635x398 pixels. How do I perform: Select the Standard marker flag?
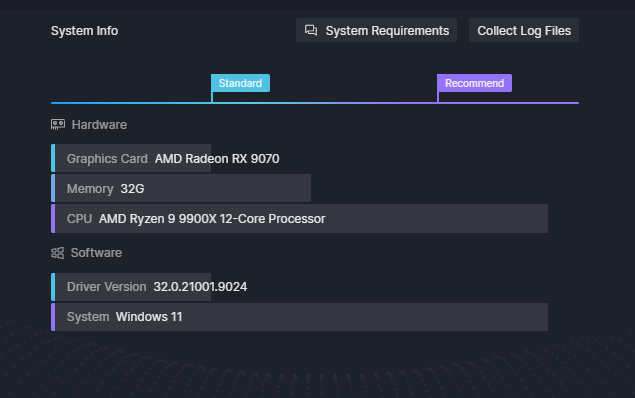click(240, 83)
